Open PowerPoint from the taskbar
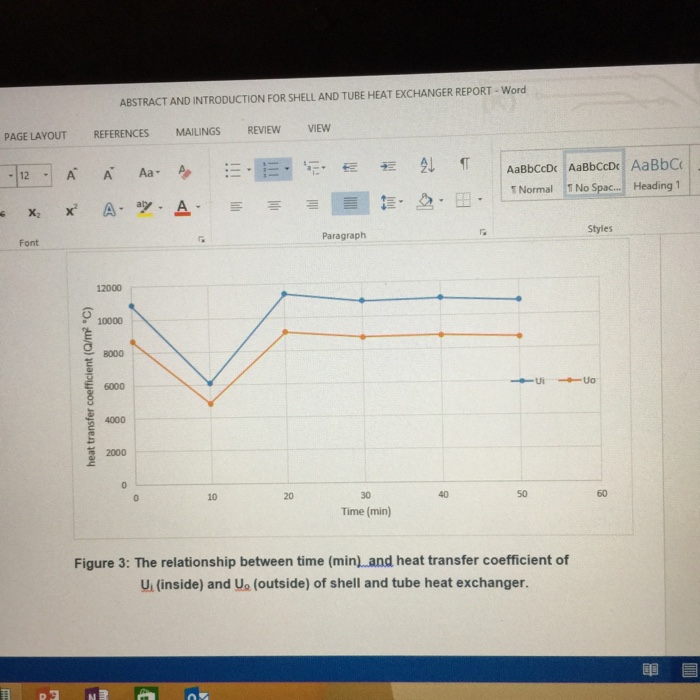 (49, 694)
